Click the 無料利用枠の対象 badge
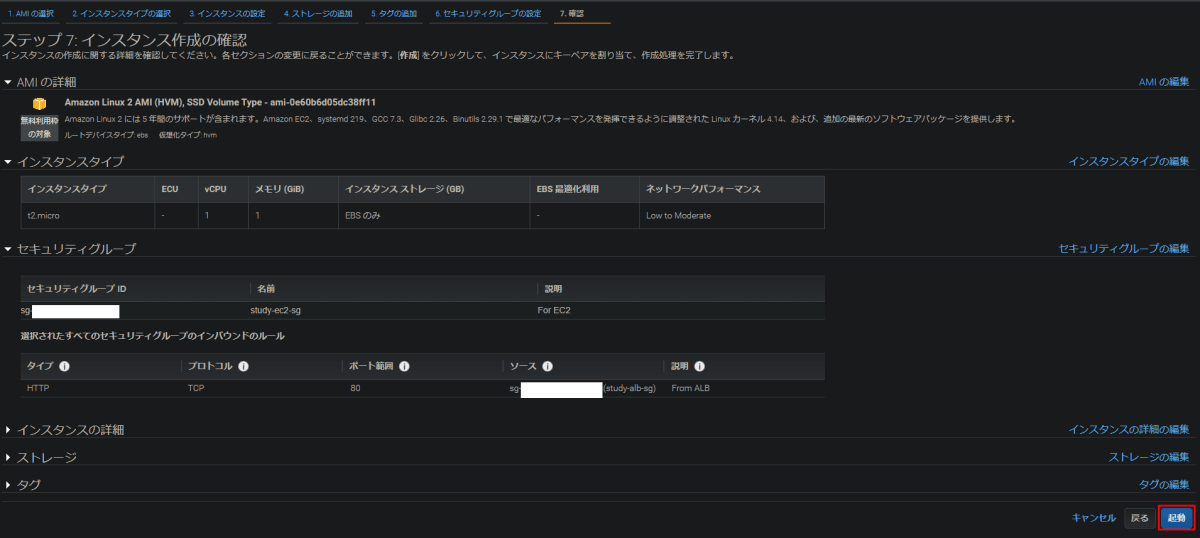The height and width of the screenshot is (538, 1200). point(40,127)
